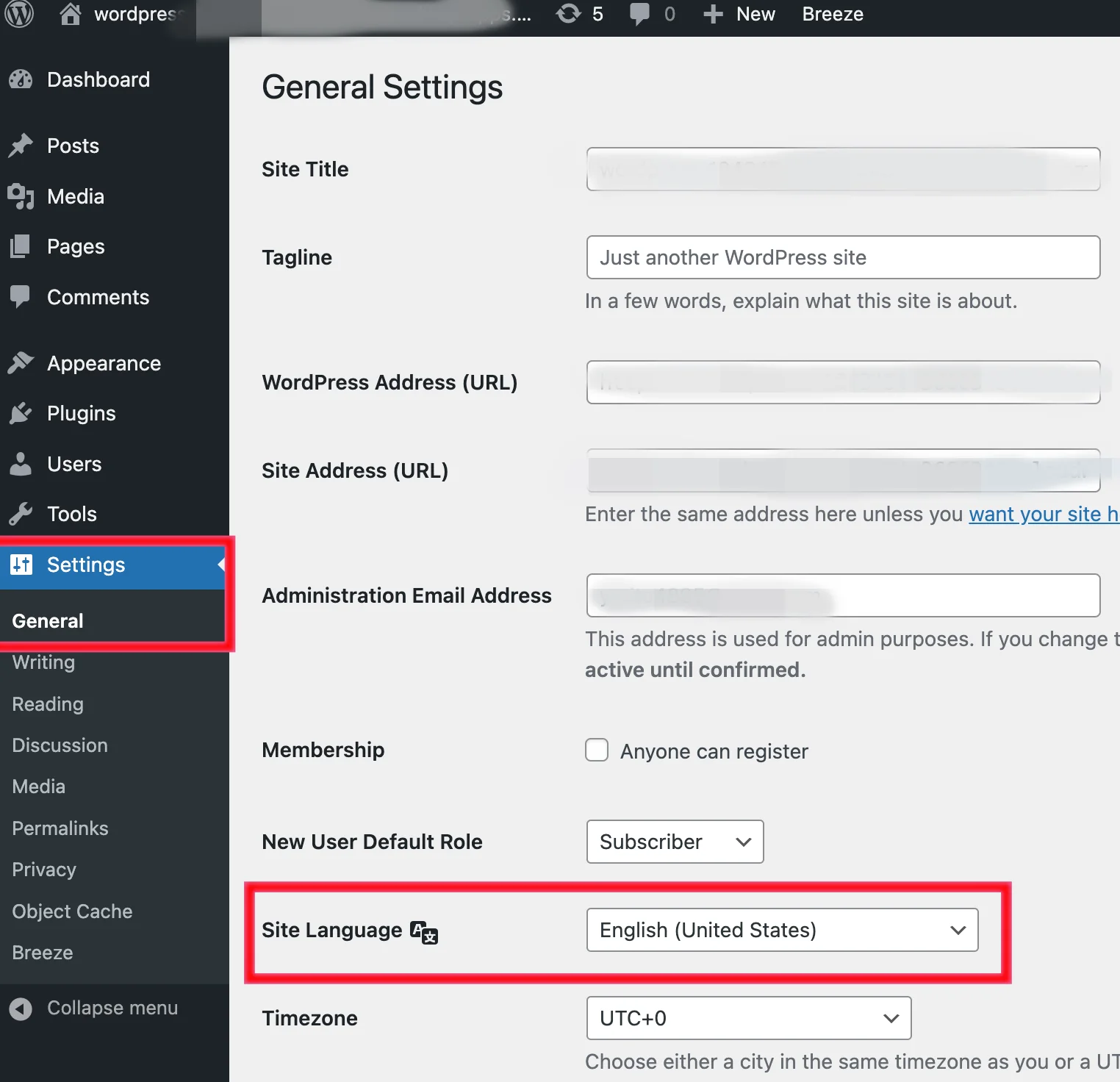Follow the 'want your site h' link
Screen dimensions: 1120x1082
(x=1044, y=514)
